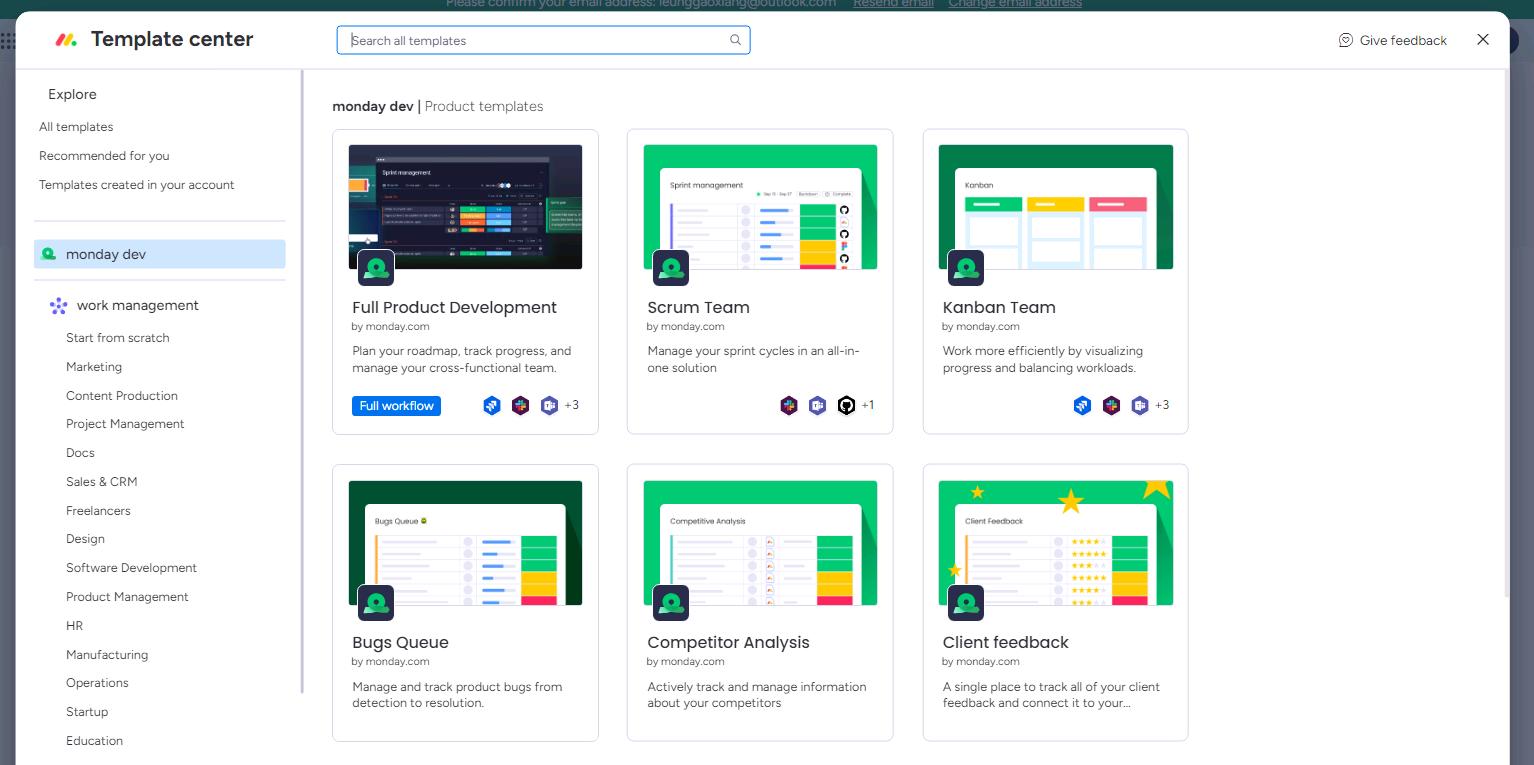Click the Teams icon on Kanban Team card
Image resolution: width=1534 pixels, height=765 pixels.
pyautogui.click(x=1140, y=405)
